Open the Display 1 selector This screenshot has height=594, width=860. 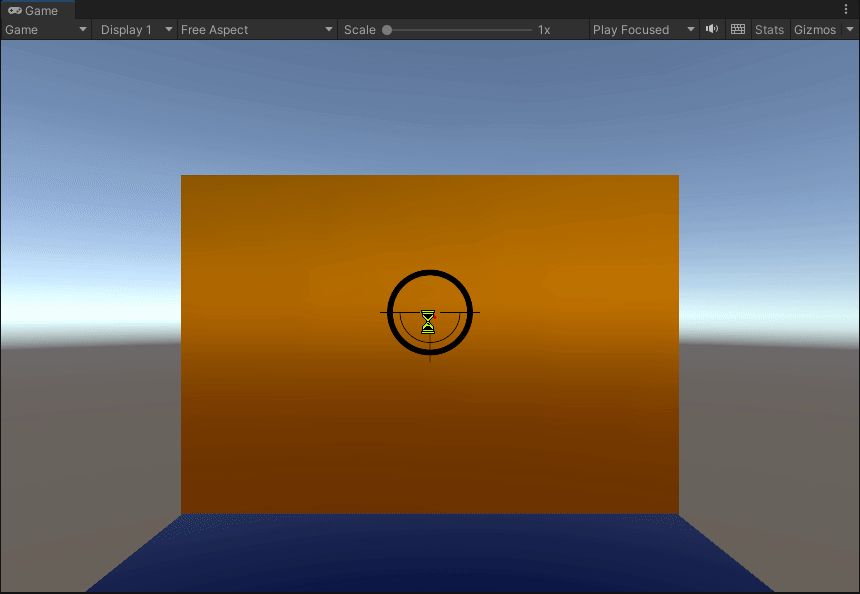(133, 29)
